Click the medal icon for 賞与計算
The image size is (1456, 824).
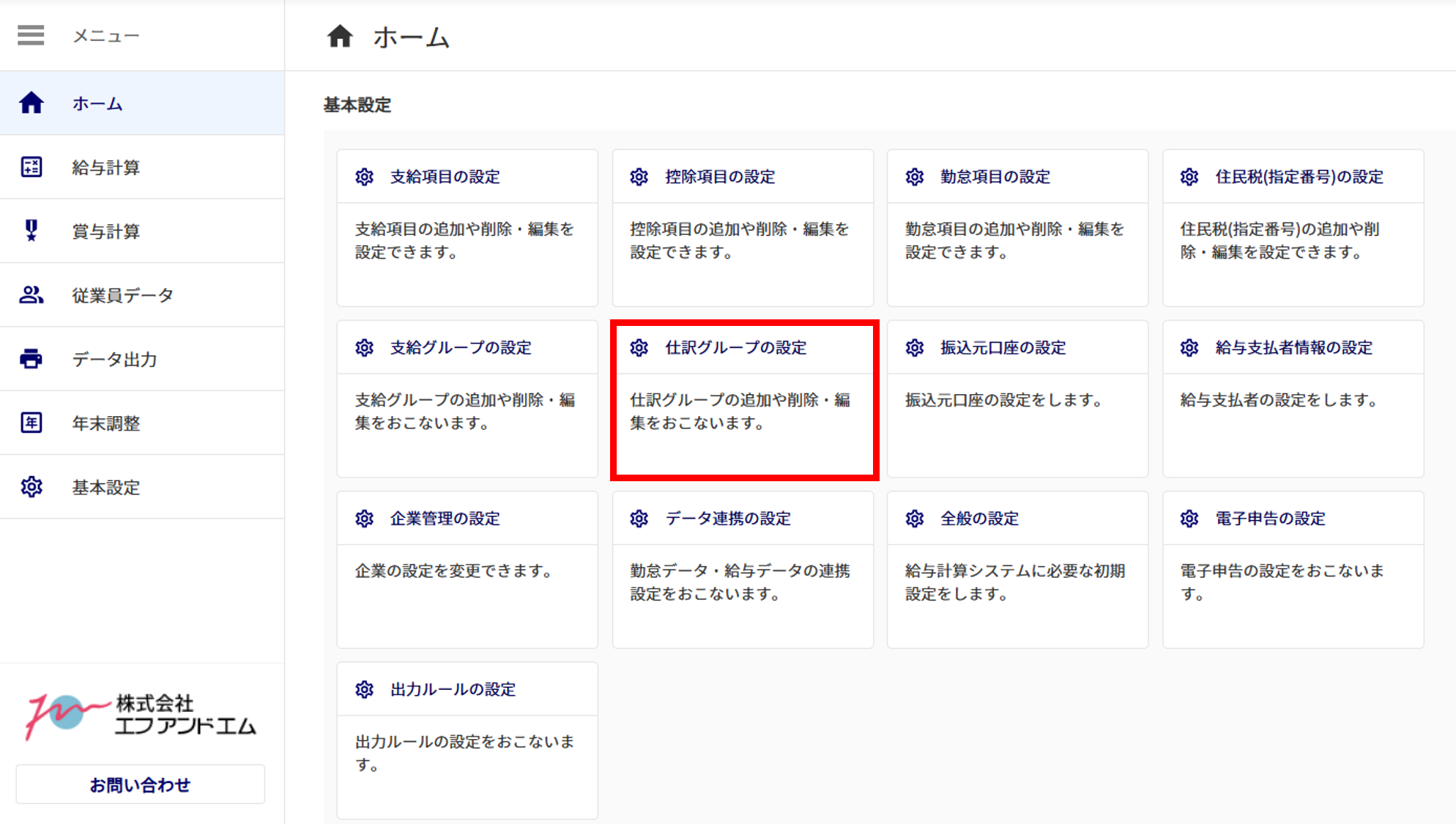[x=31, y=231]
